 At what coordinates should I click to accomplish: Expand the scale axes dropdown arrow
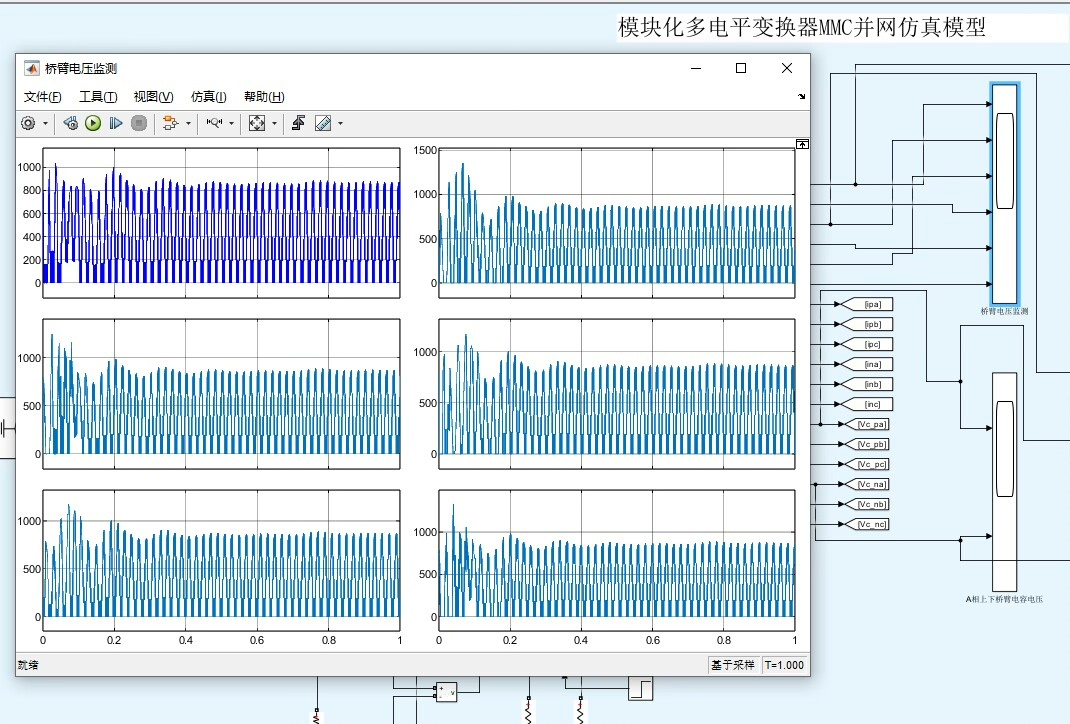pos(274,124)
